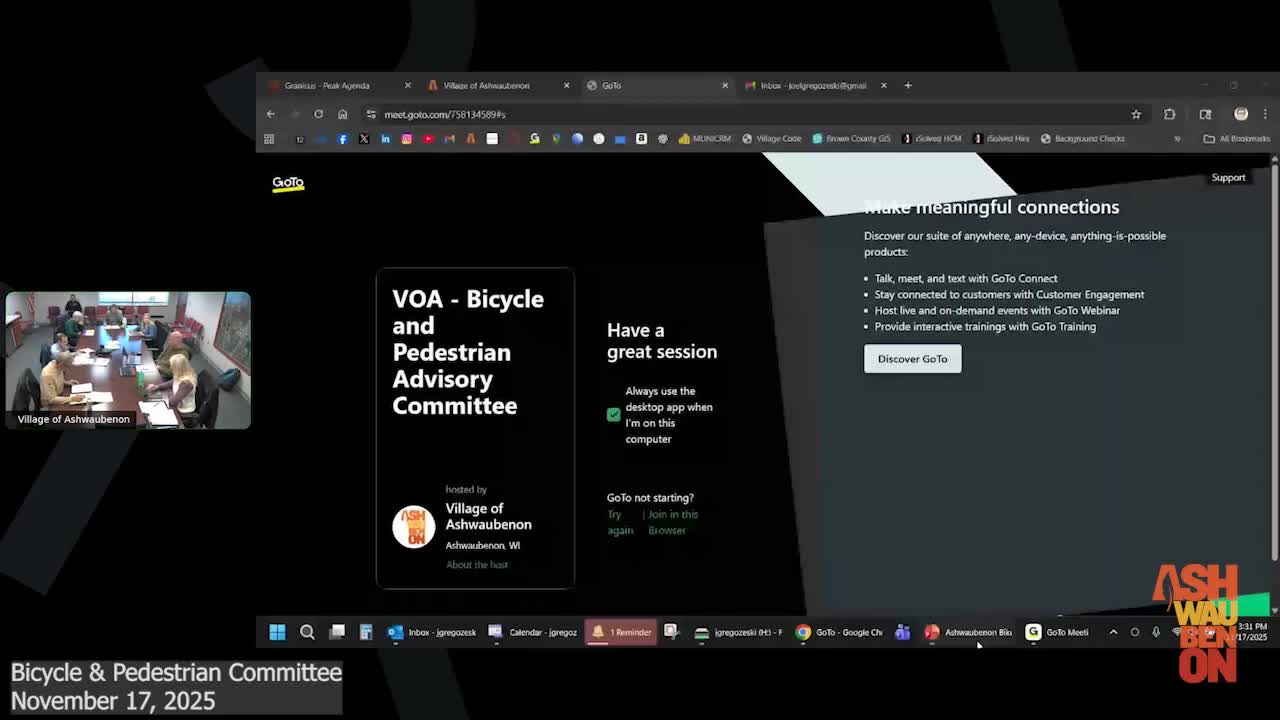The width and height of the screenshot is (1280, 720).
Task: Click the Discover GoTo button
Action: (912, 359)
